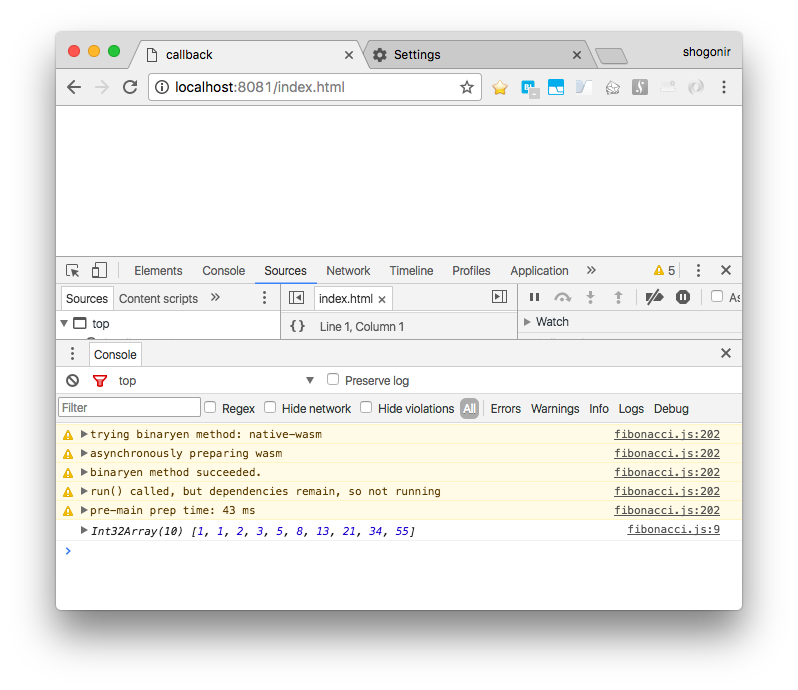This screenshot has height=690, width=798.
Task: Open the Sources navigator three-dot menu
Action: [x=264, y=298]
